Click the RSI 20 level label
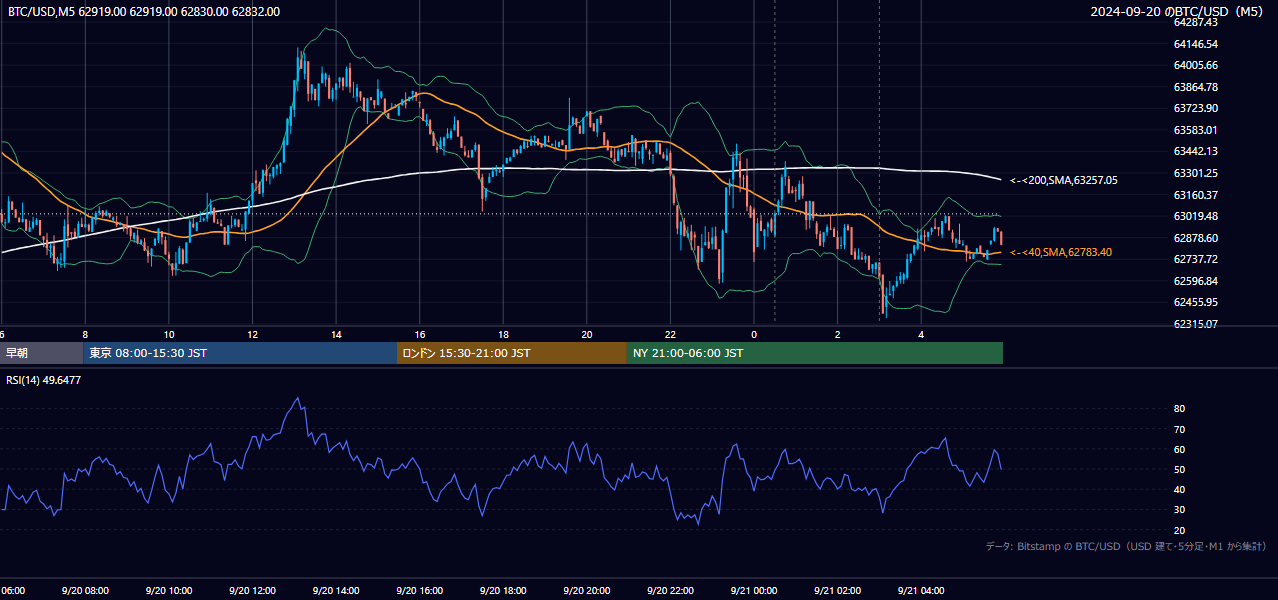The height and width of the screenshot is (600, 1278). (x=1179, y=530)
